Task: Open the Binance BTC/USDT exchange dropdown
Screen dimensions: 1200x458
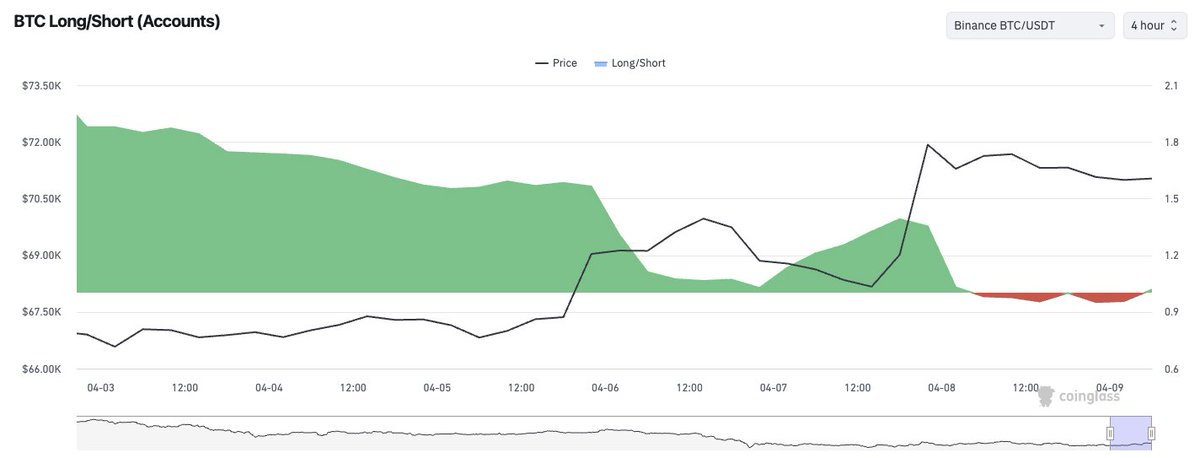Action: 1029,25
